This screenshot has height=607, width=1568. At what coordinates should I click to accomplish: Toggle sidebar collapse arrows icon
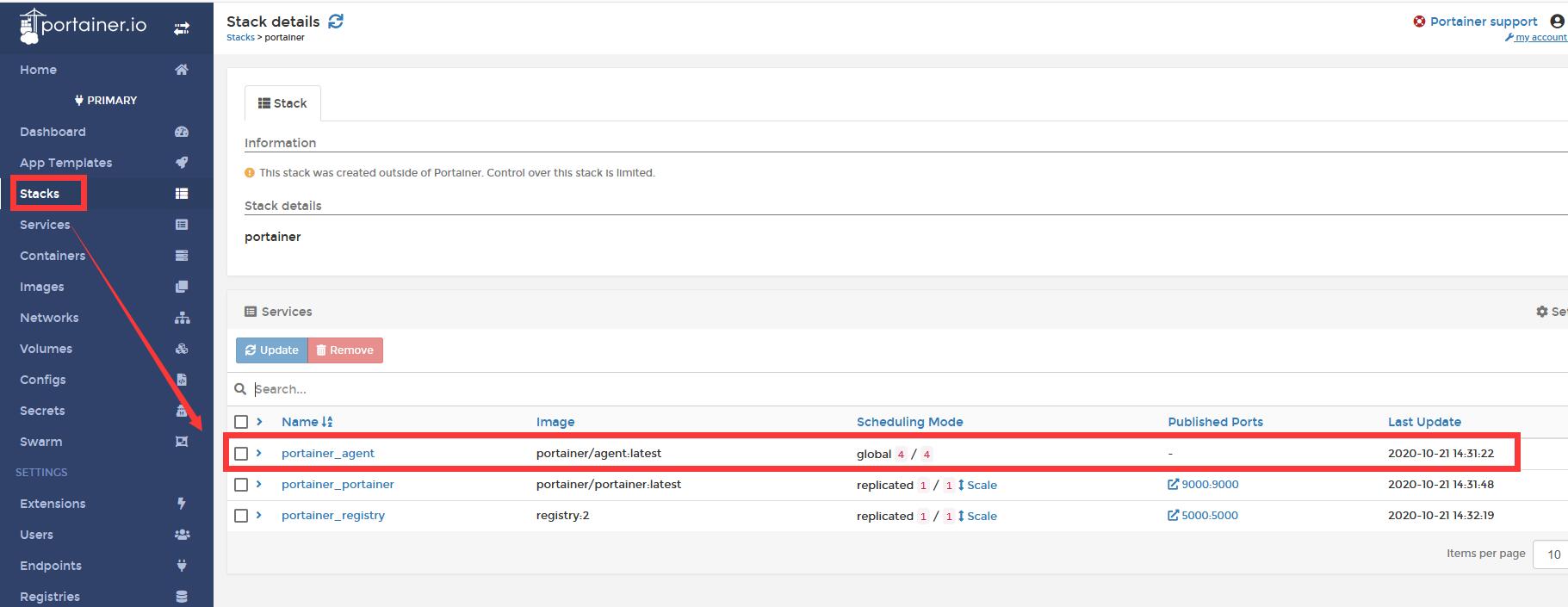coord(182,28)
